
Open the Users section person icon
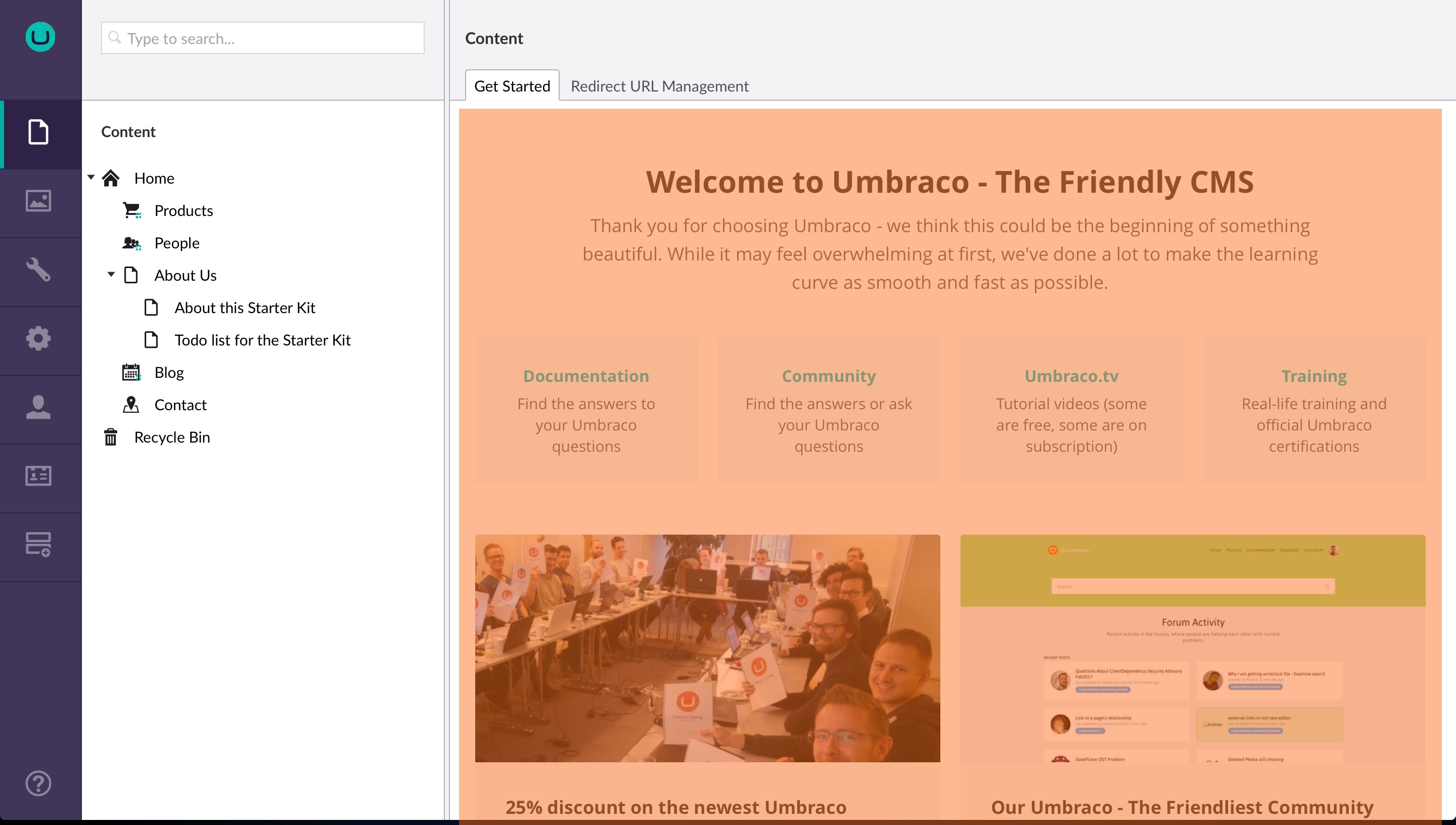coord(38,407)
